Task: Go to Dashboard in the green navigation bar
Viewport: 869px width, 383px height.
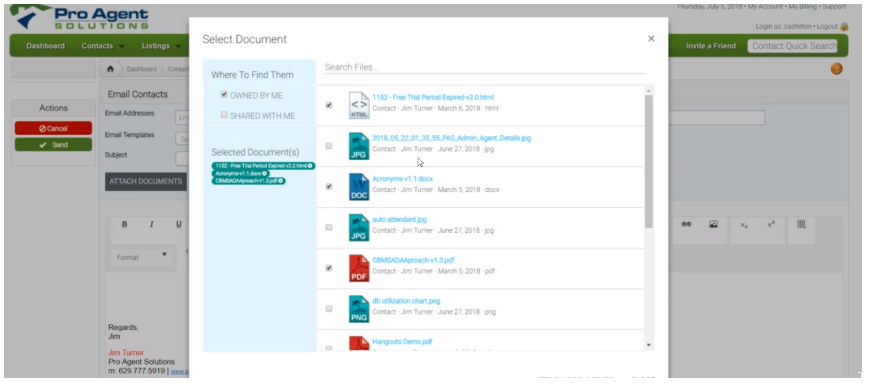Action: [x=45, y=46]
